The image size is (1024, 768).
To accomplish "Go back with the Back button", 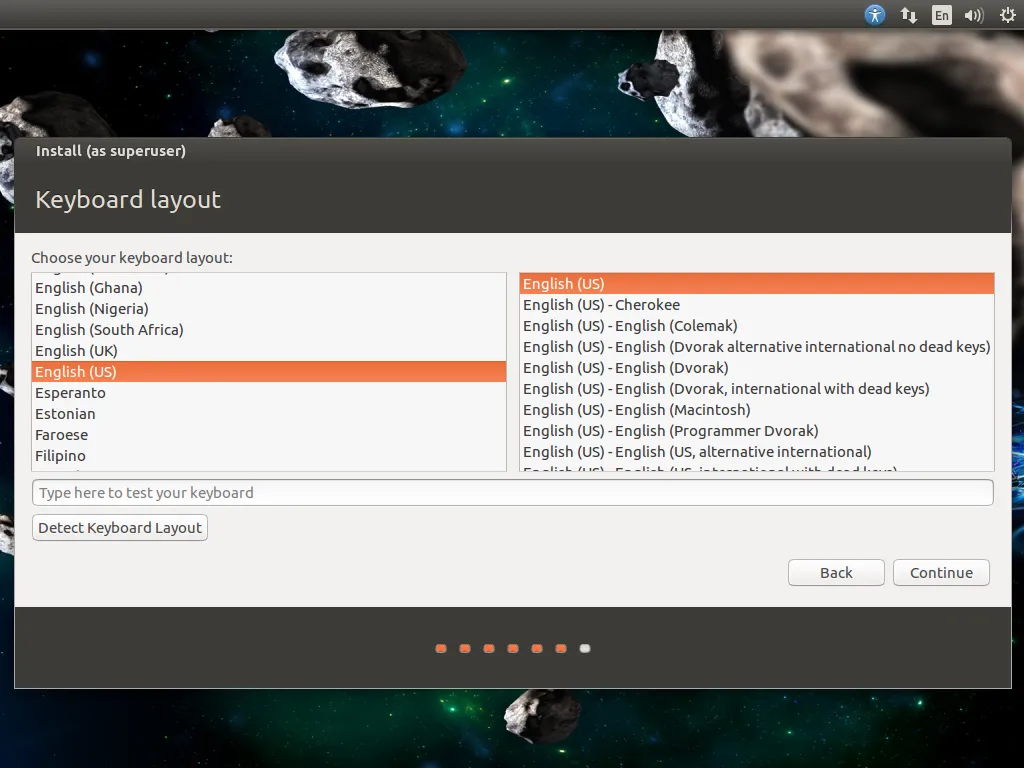I will (836, 573).
